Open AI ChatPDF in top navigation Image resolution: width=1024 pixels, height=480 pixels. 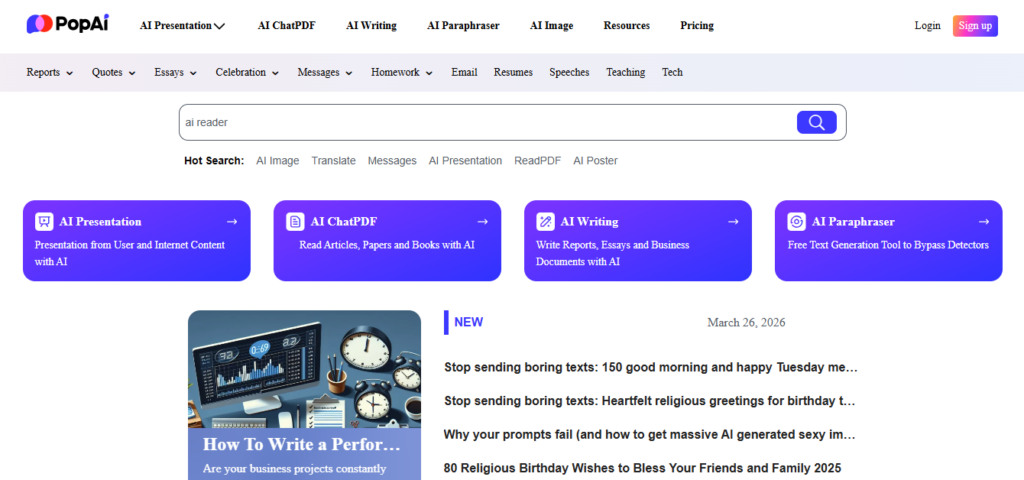pos(287,25)
